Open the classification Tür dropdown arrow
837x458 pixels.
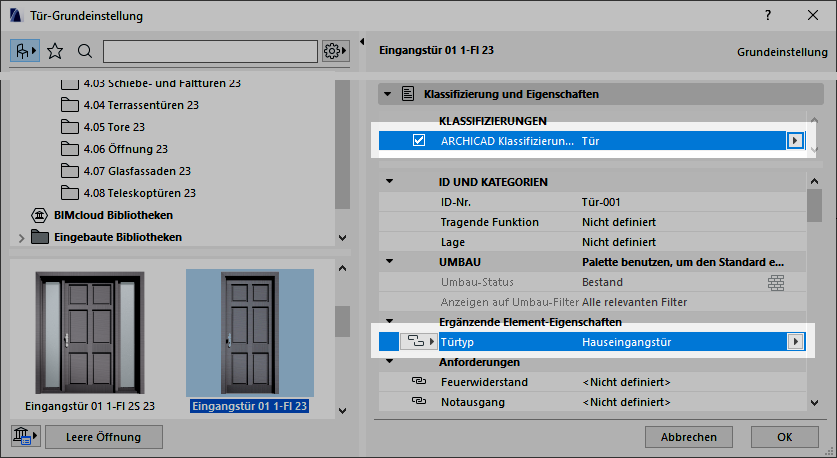pos(795,141)
